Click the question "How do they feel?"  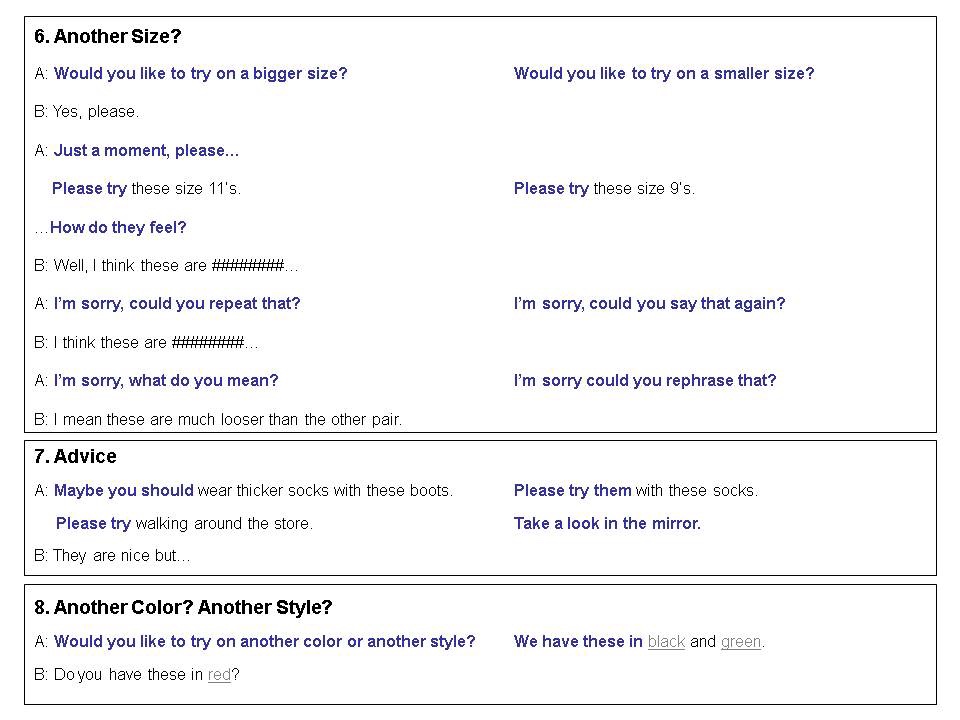[118, 228]
